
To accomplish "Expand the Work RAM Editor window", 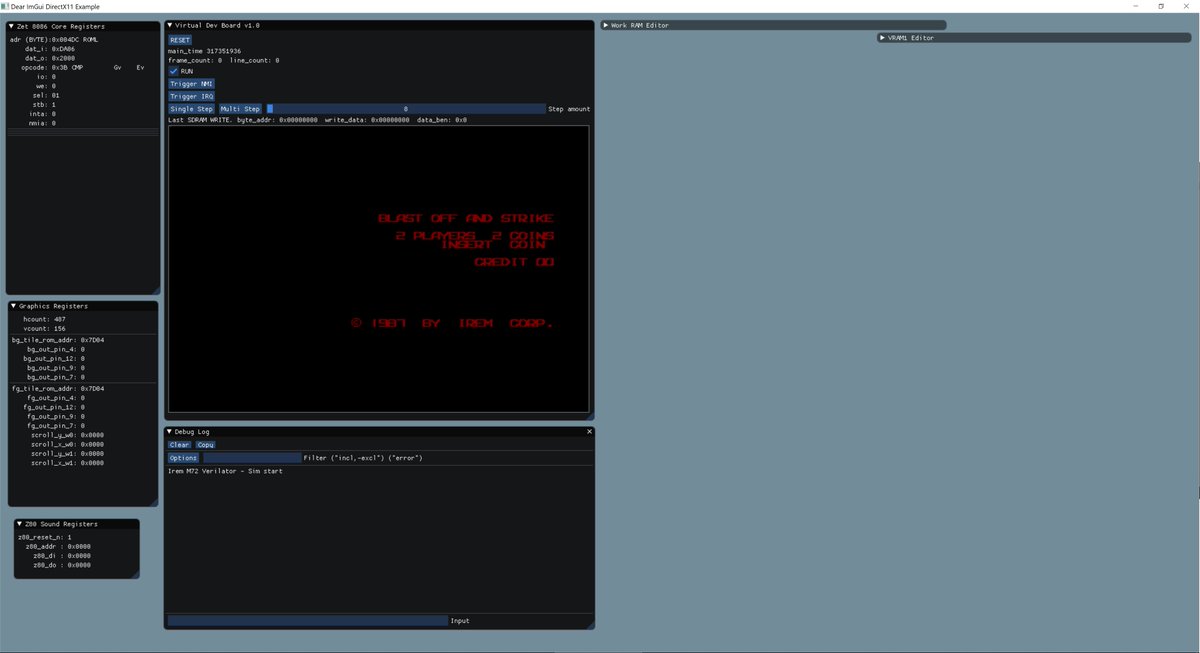I will [x=606, y=25].
